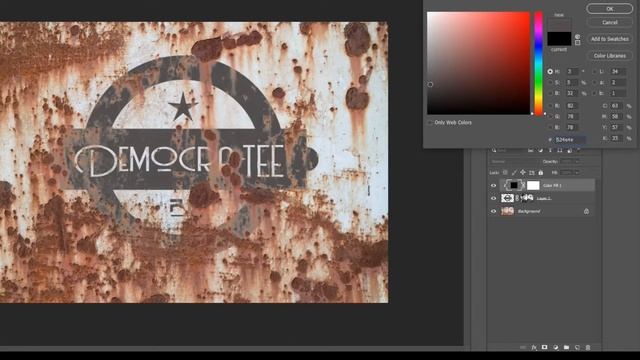Pick a color in the saturation-brightness field

point(478,63)
